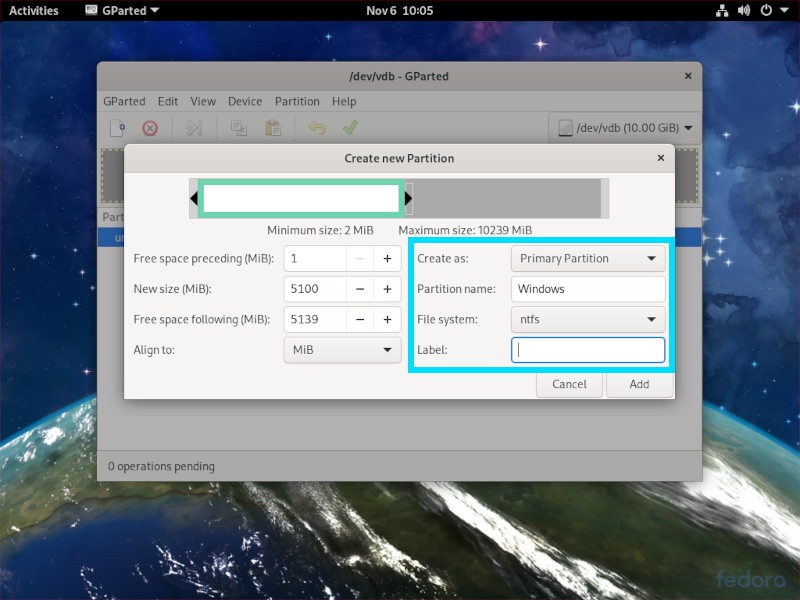The image size is (800, 600).
Task: Increase New size using the plus stepper
Action: tap(387, 289)
